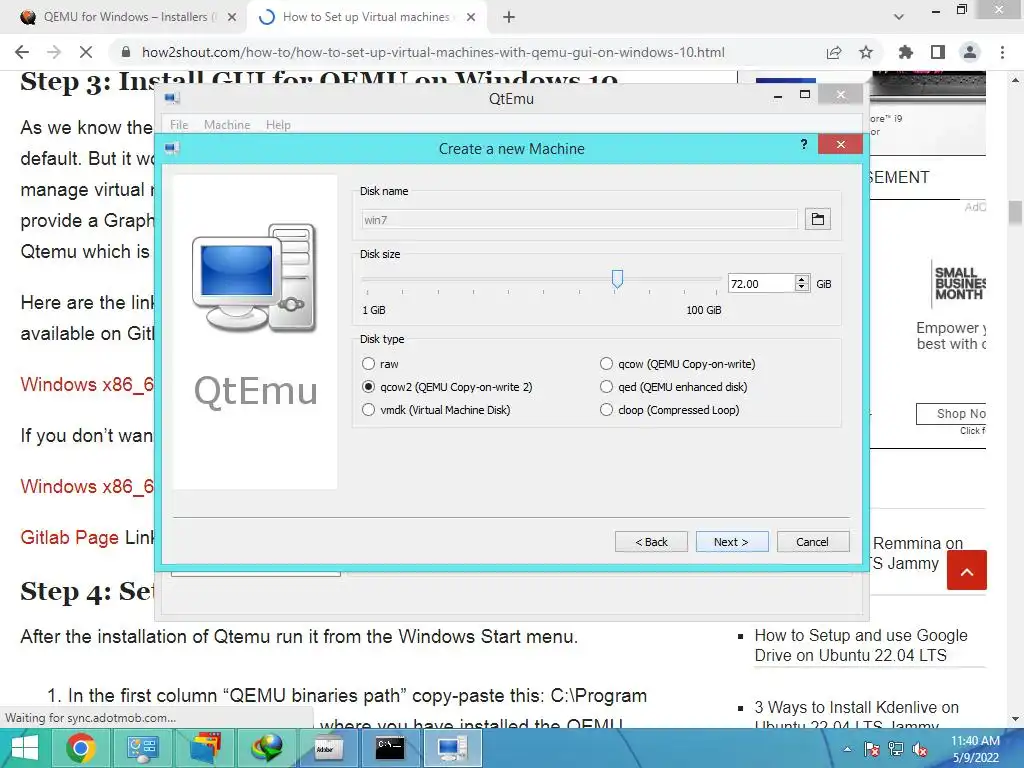Click the Disk name field win7
This screenshot has height=768, width=1024.
(x=579, y=219)
